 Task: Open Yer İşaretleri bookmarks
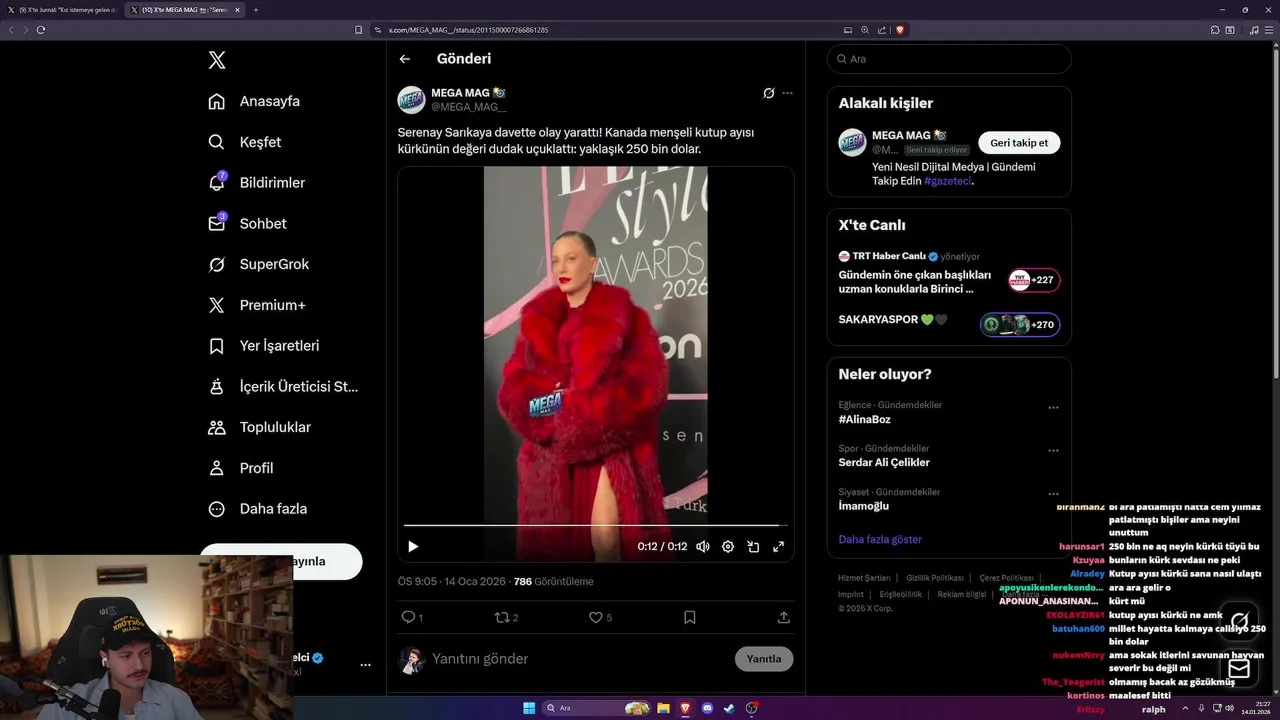[264, 346]
